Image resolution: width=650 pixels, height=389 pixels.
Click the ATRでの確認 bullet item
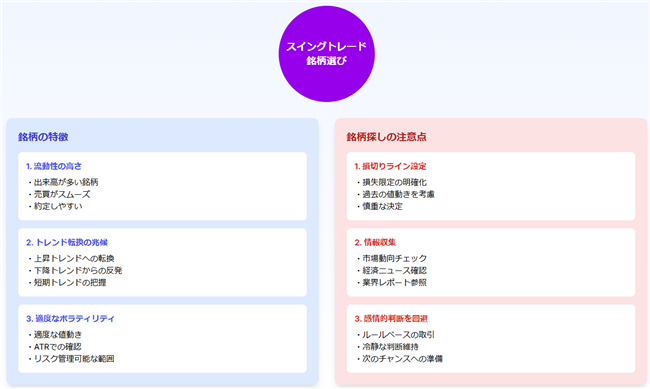(x=55, y=347)
